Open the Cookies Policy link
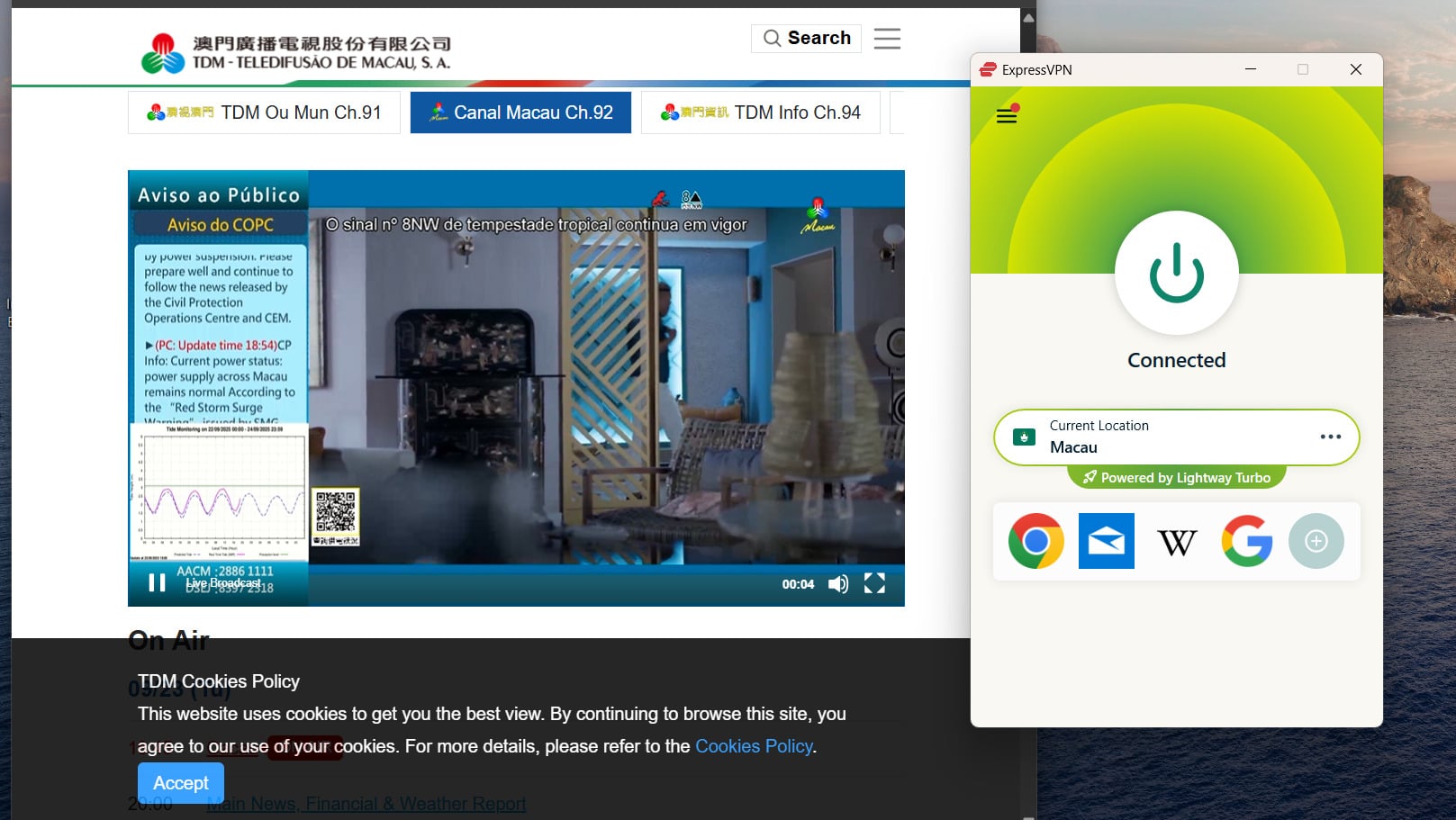Image resolution: width=1456 pixels, height=820 pixels. pos(753,746)
